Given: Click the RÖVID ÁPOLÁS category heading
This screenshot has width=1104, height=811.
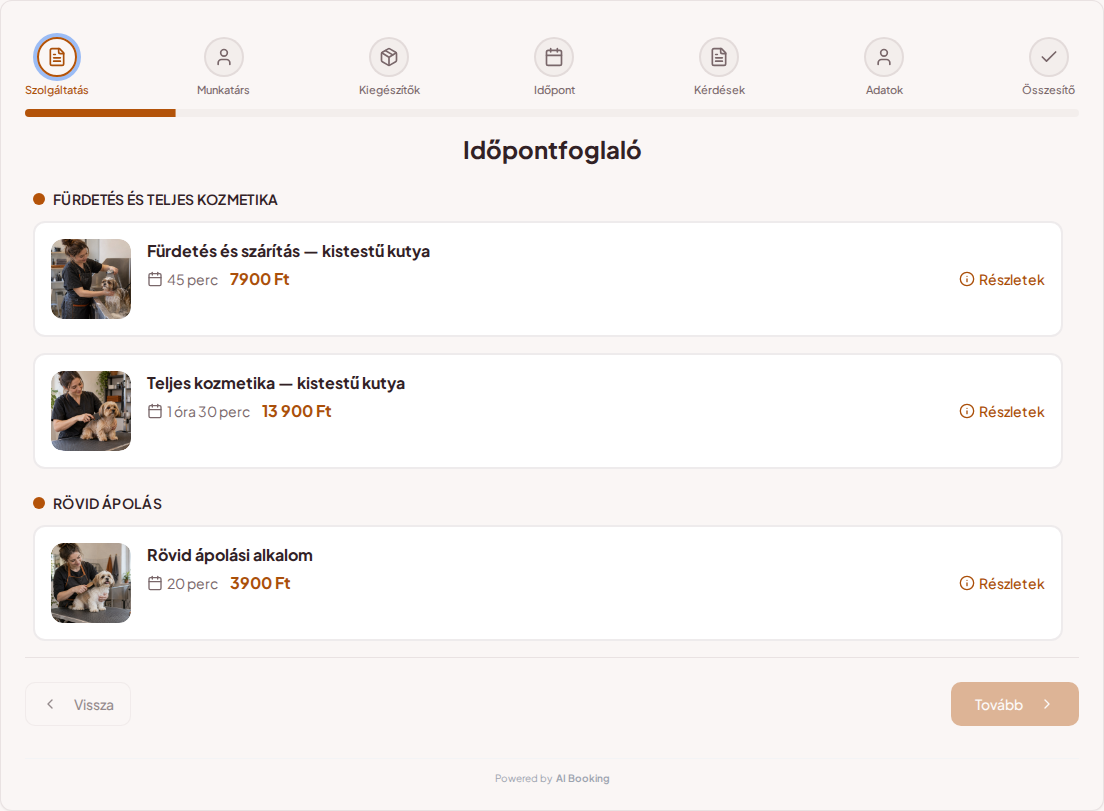Looking at the screenshot, I should (x=107, y=504).
